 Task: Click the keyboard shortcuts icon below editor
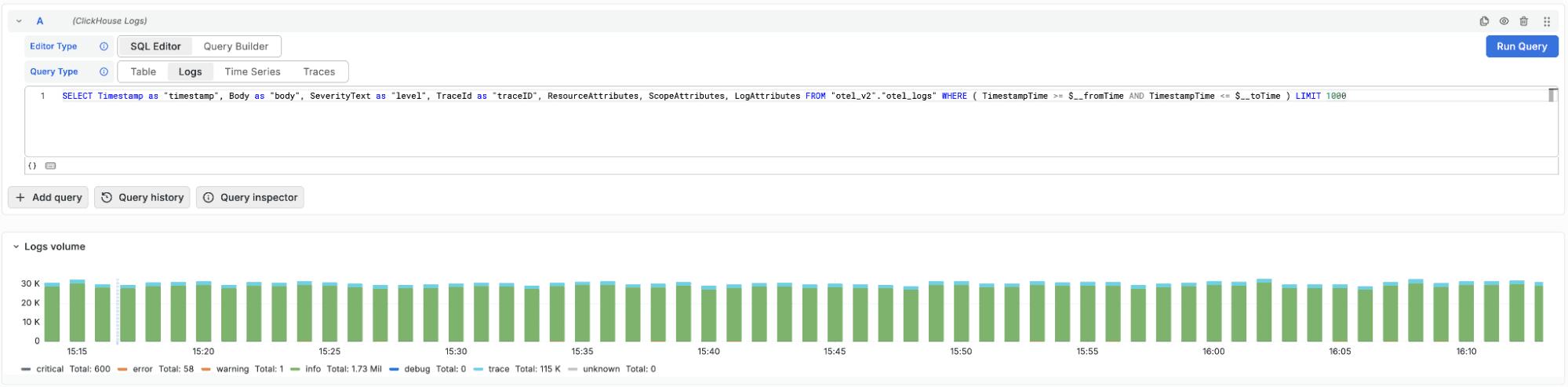tap(51, 166)
